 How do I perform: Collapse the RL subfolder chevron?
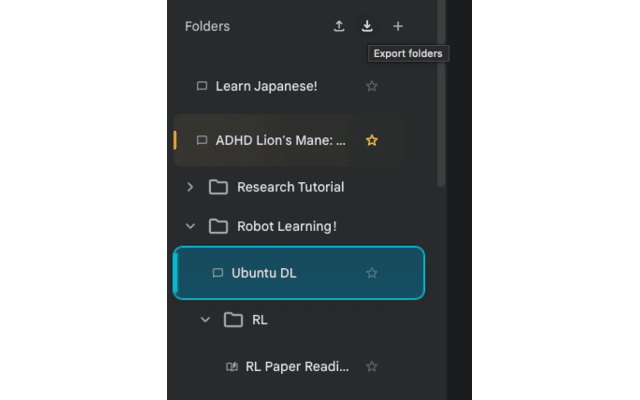pyautogui.click(x=205, y=320)
